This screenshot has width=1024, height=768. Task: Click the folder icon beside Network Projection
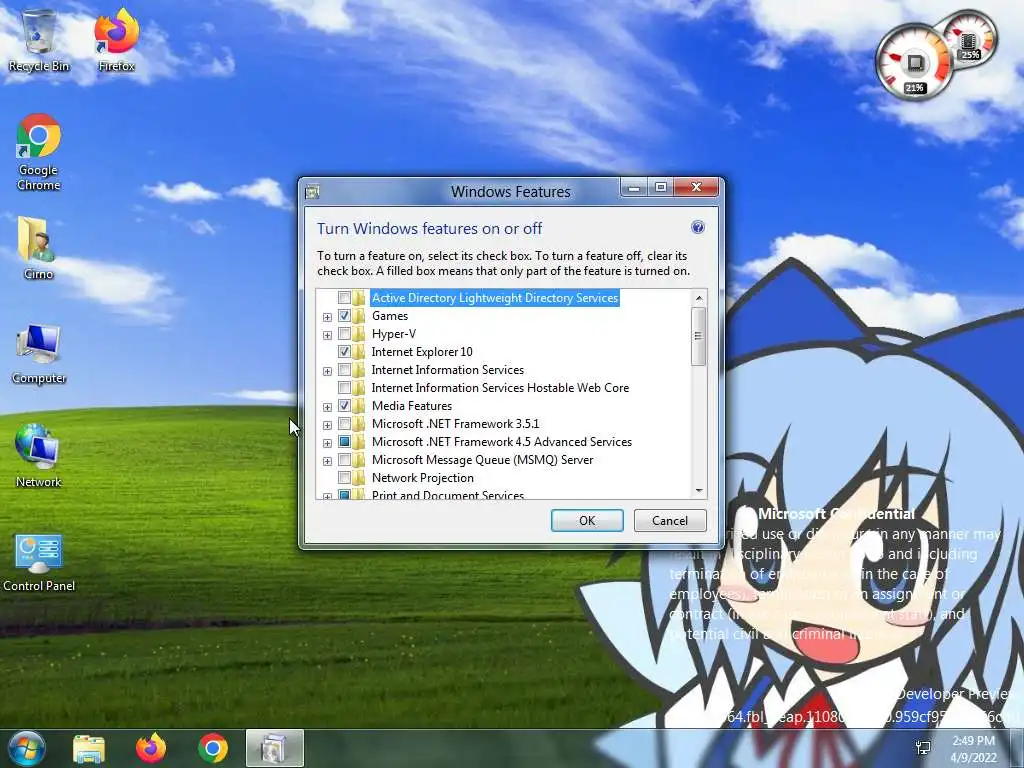359,478
